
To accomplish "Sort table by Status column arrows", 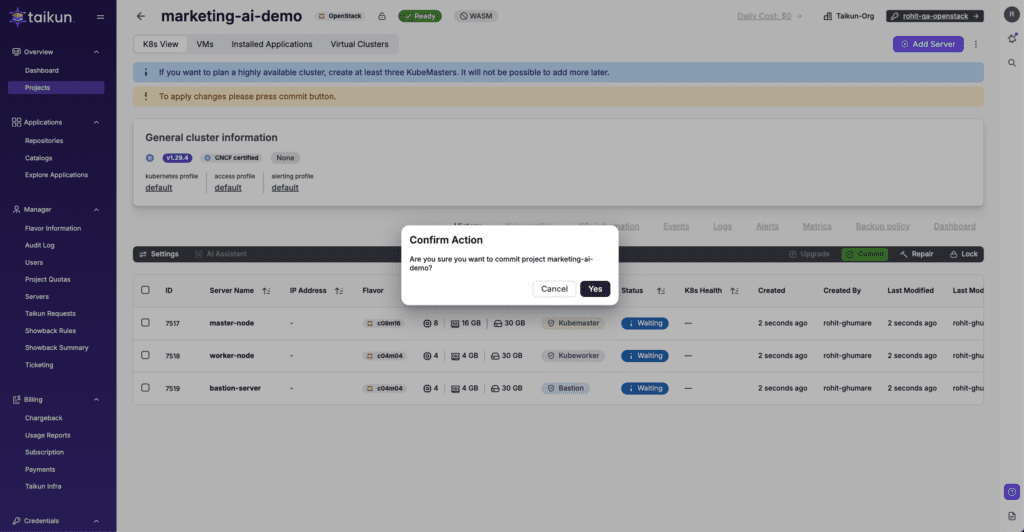I will pyautogui.click(x=661, y=291).
